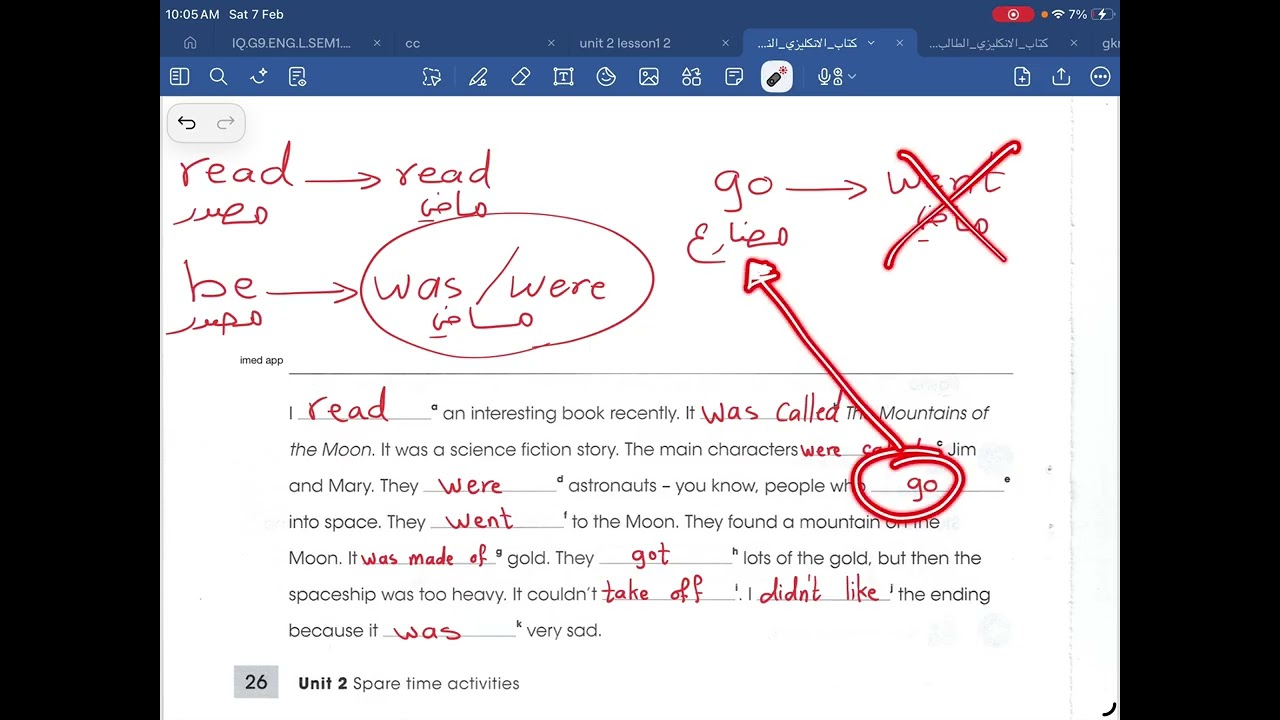
Task: Tap the page number 26
Action: coord(256,682)
